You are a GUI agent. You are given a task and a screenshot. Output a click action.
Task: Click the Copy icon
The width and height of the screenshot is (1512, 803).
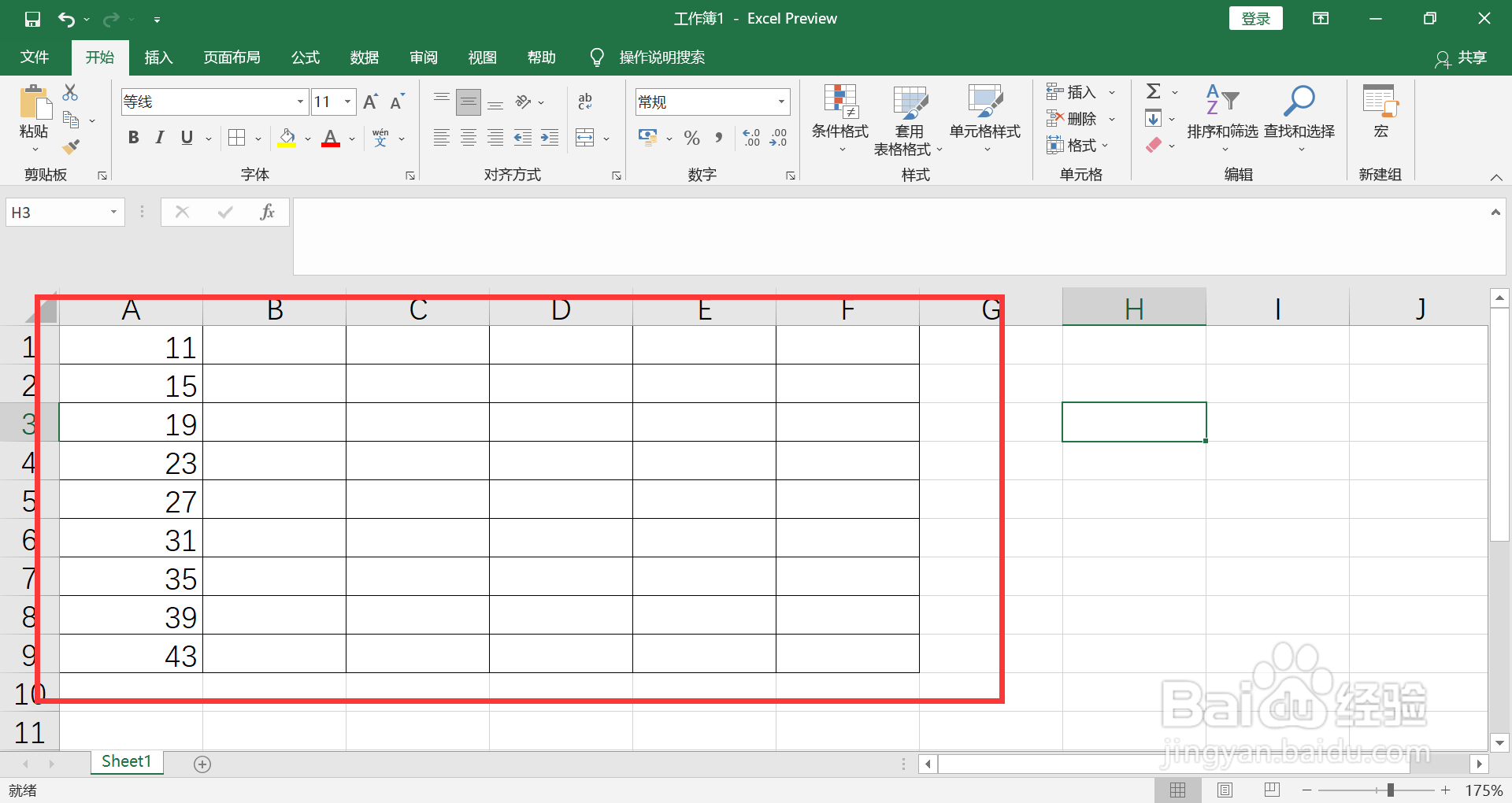pyautogui.click(x=71, y=120)
